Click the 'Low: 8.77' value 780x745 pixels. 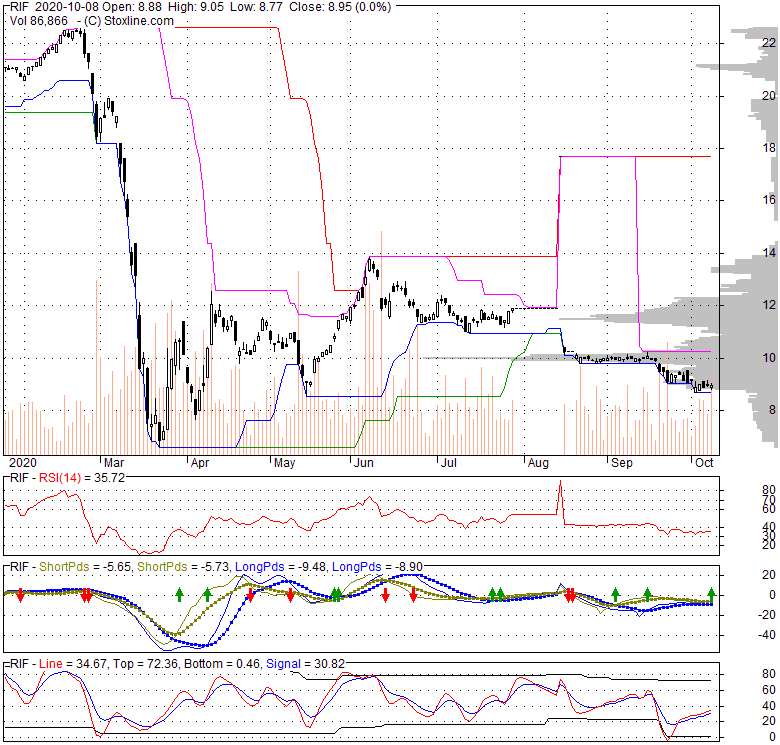(x=256, y=7)
